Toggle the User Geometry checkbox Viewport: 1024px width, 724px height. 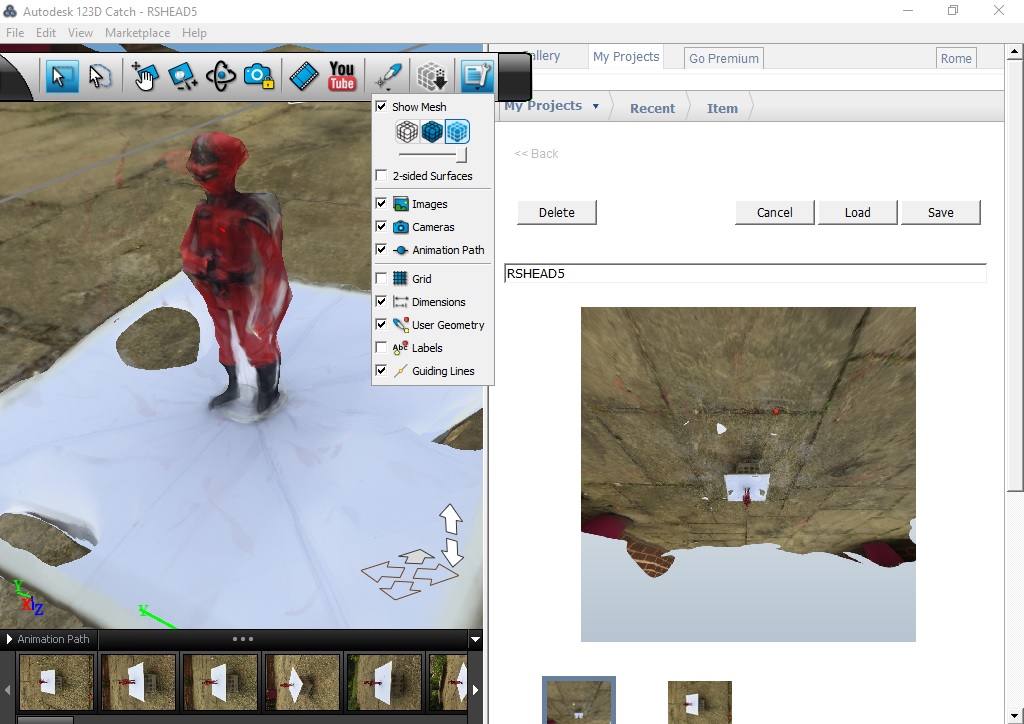pos(381,324)
